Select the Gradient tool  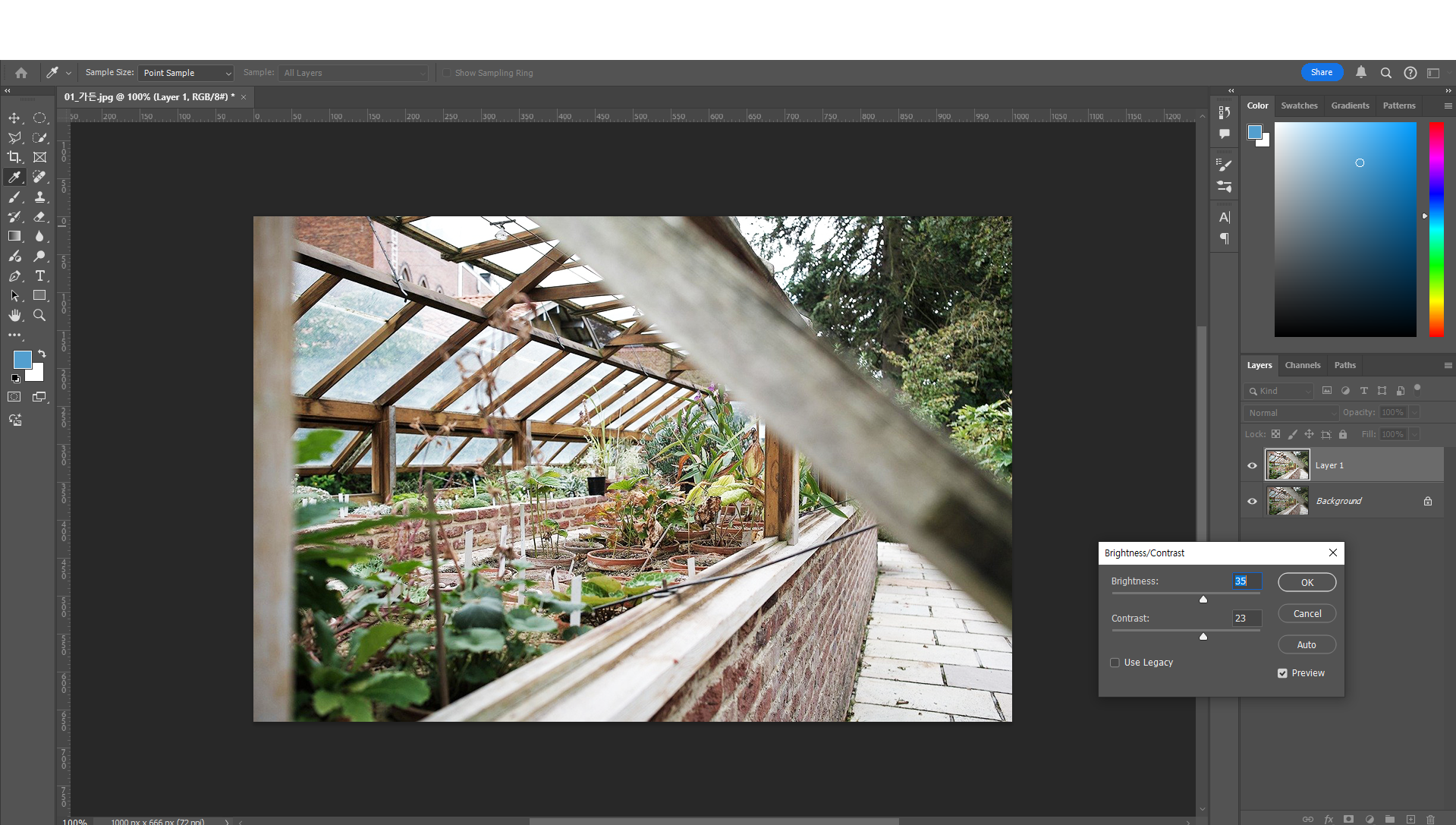[14, 236]
